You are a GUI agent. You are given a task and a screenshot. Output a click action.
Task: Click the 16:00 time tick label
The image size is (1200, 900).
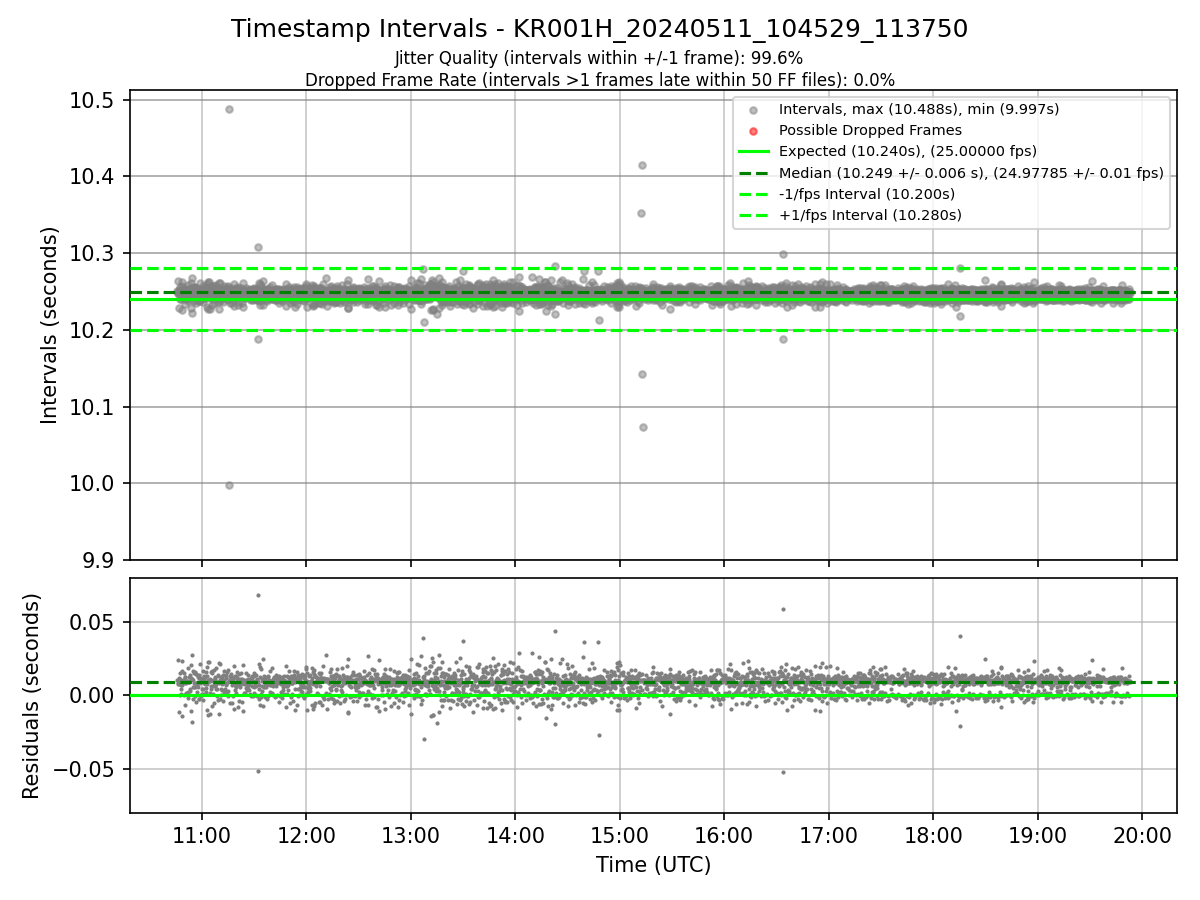point(724,836)
